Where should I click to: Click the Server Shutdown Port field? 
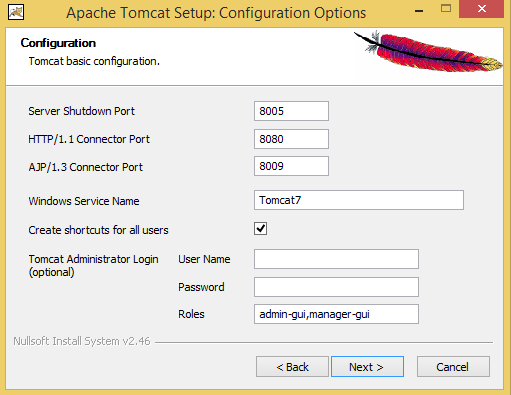coord(291,111)
